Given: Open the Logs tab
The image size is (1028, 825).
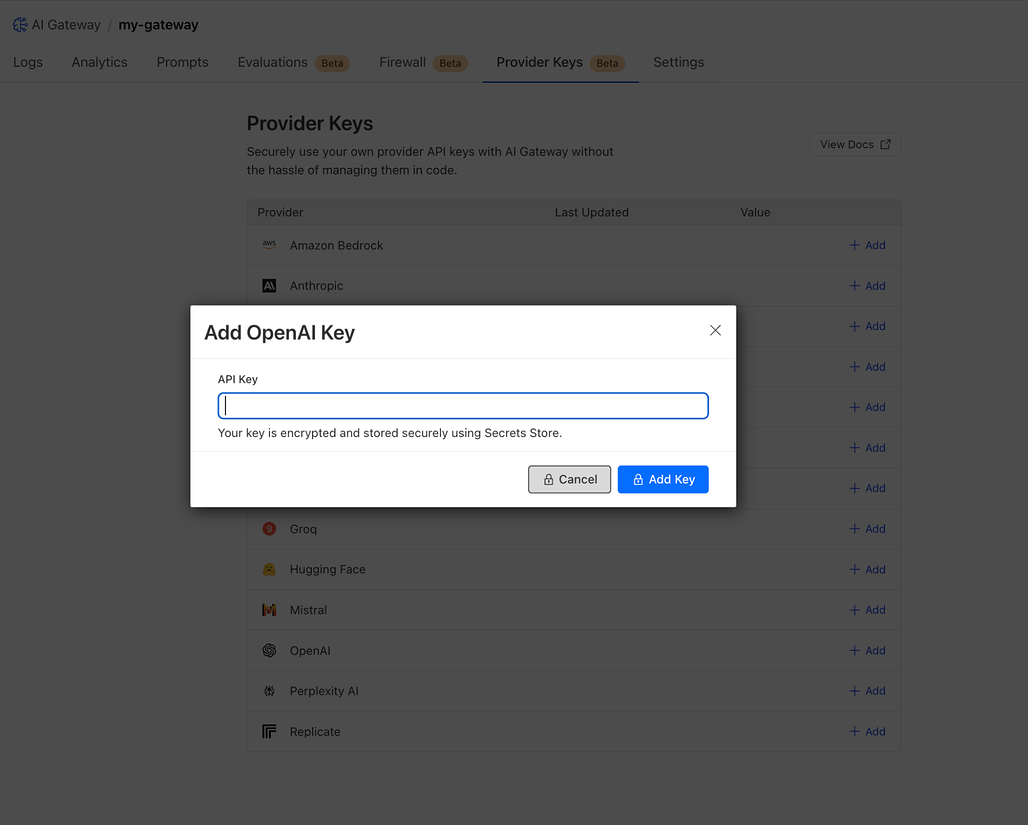Looking at the screenshot, I should [x=28, y=62].
